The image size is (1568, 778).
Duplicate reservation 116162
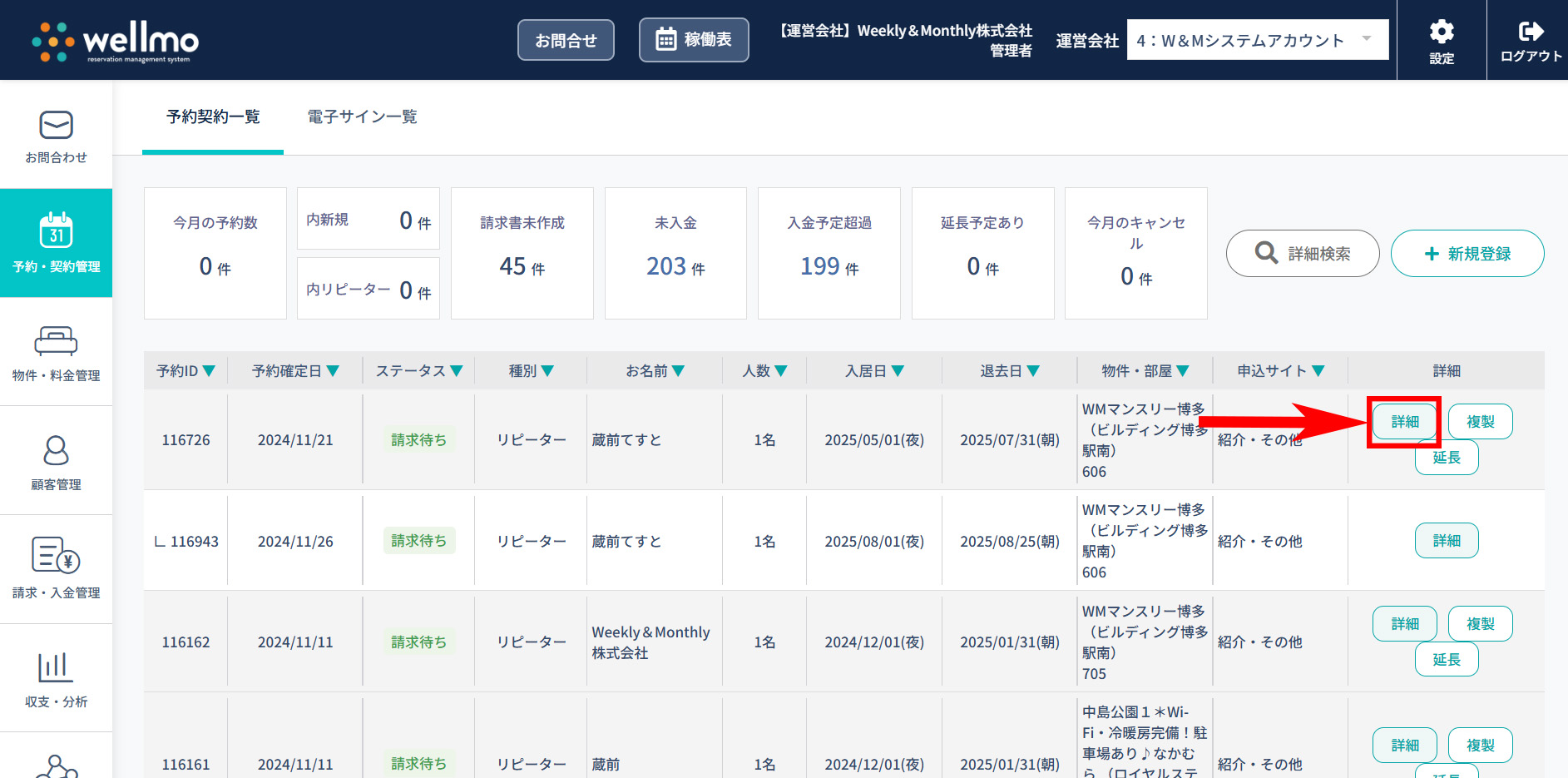(x=1480, y=624)
